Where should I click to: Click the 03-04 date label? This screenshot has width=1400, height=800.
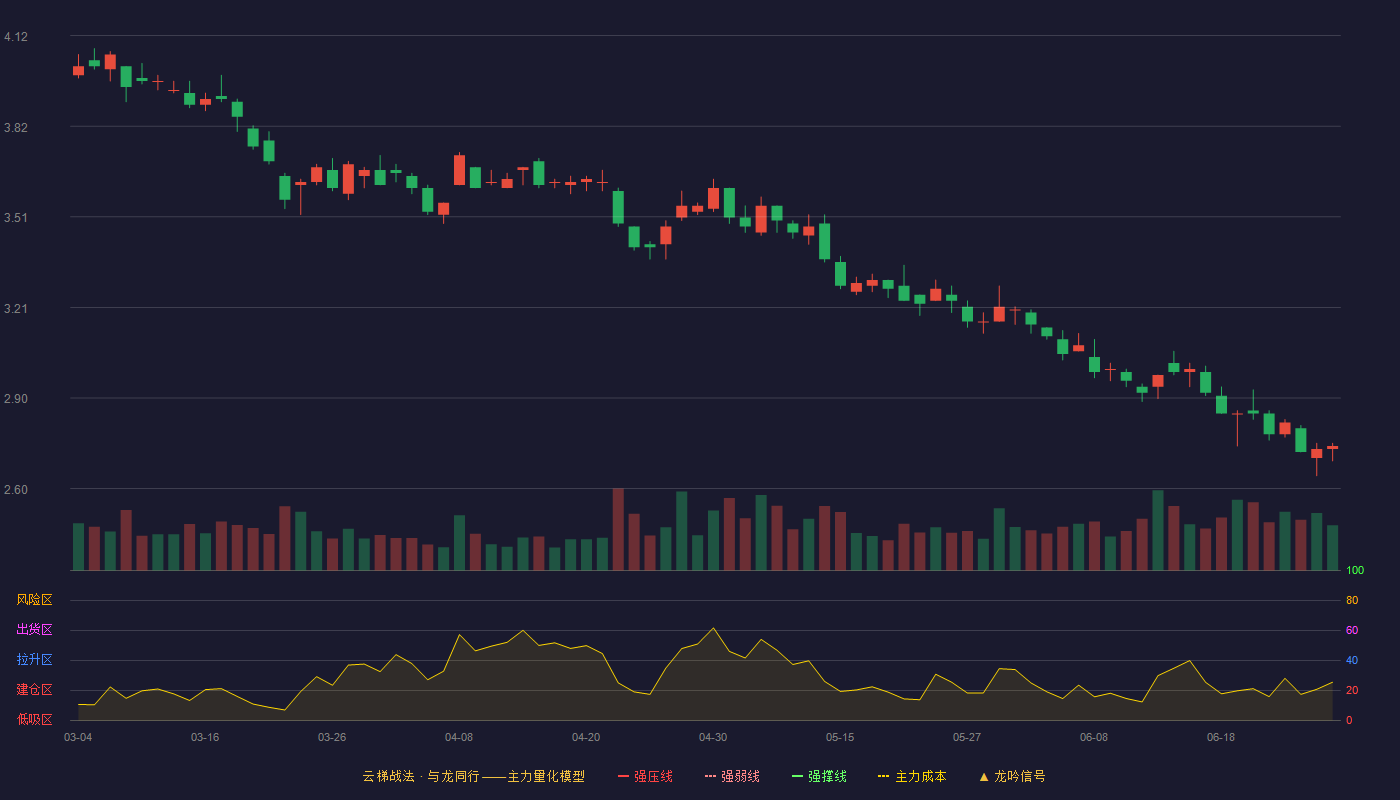78,737
